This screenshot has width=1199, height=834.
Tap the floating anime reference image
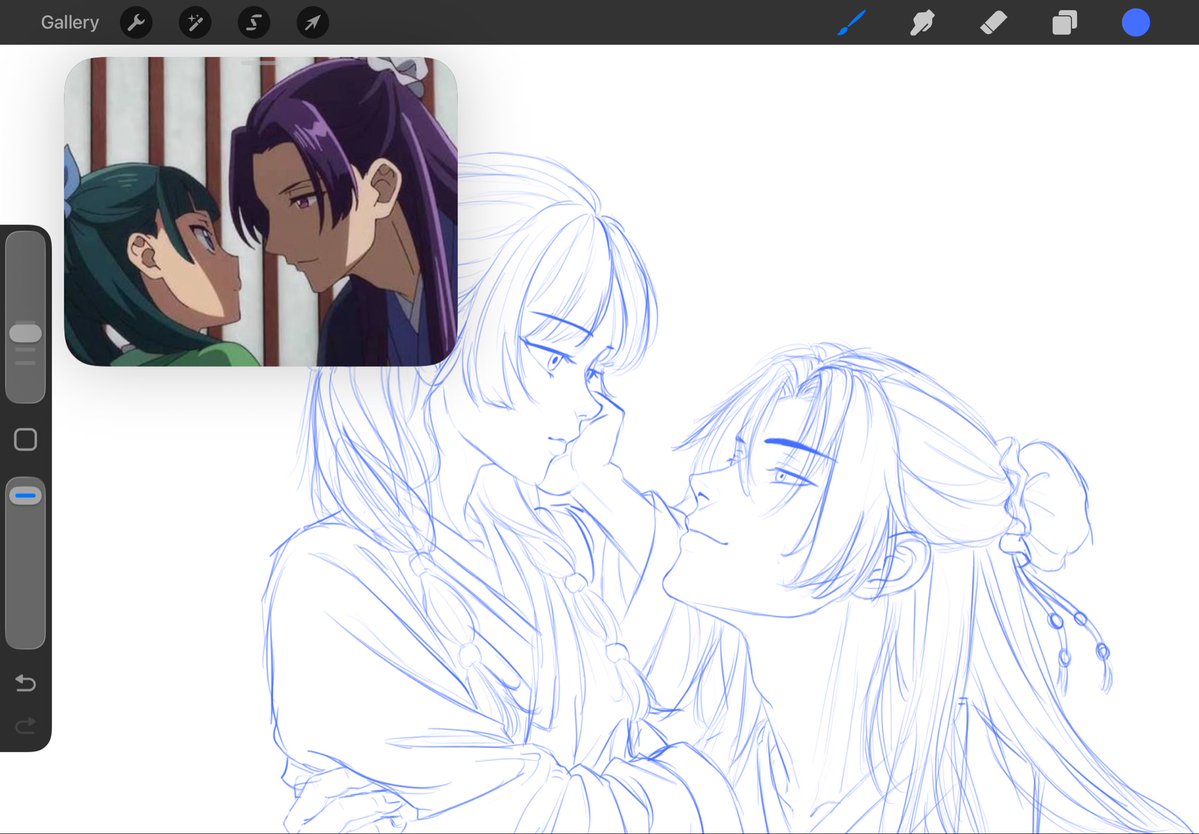pyautogui.click(x=261, y=212)
